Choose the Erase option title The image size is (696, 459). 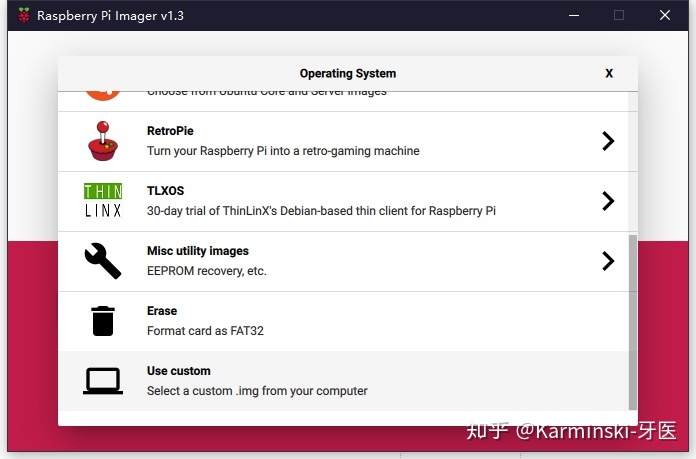(x=162, y=311)
